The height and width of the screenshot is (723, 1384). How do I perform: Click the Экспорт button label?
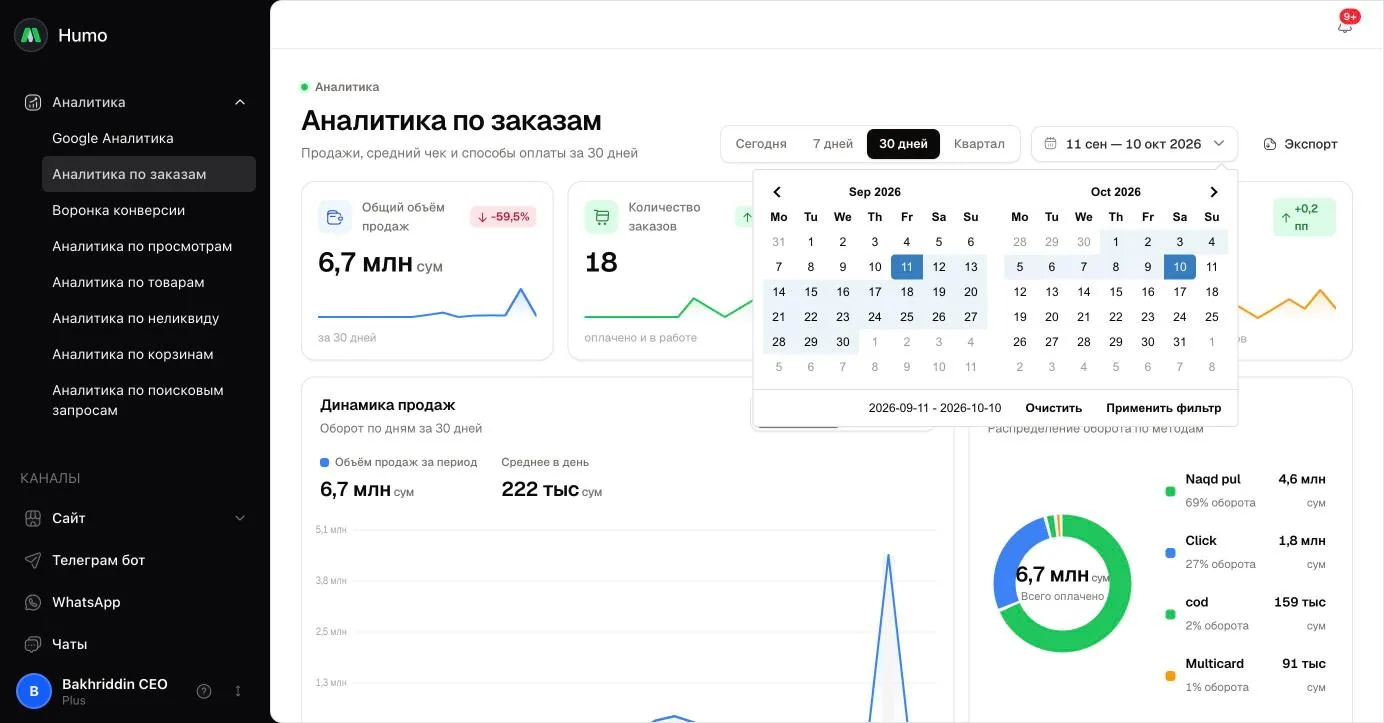[1311, 144]
